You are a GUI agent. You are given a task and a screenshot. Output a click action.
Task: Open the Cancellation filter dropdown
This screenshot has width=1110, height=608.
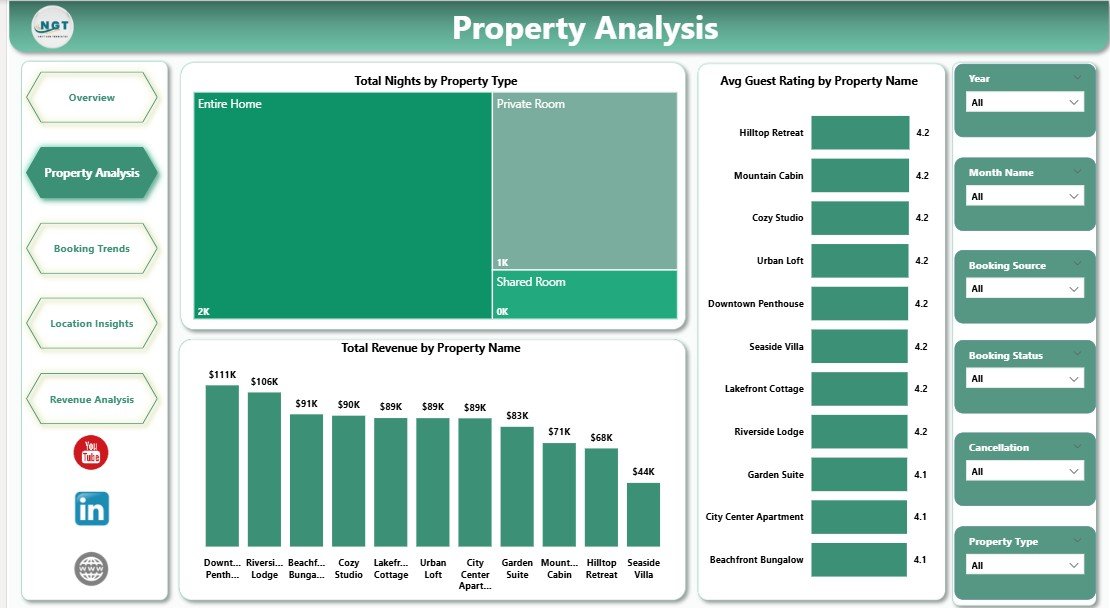click(1025, 471)
